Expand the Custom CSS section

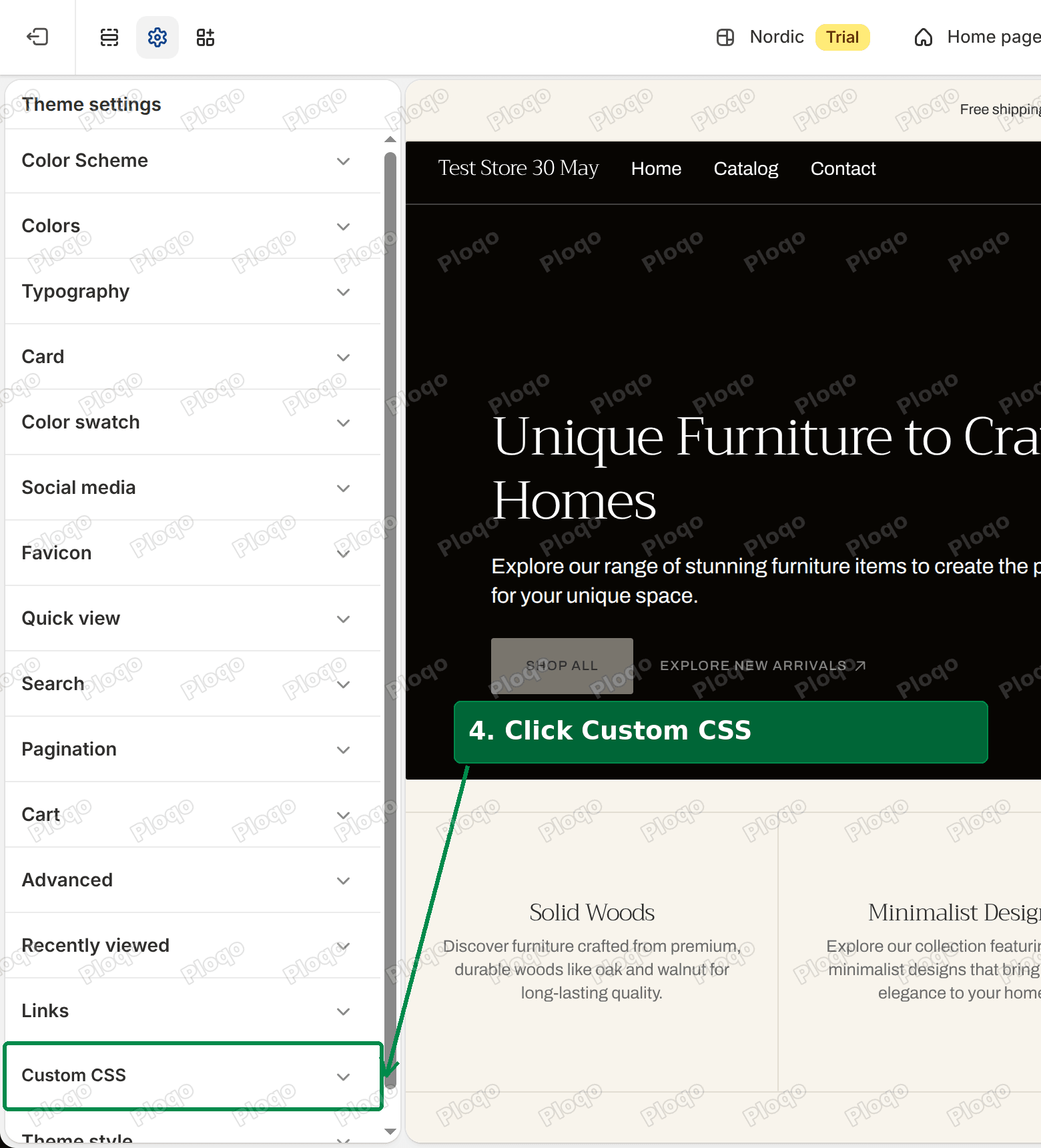[193, 1076]
